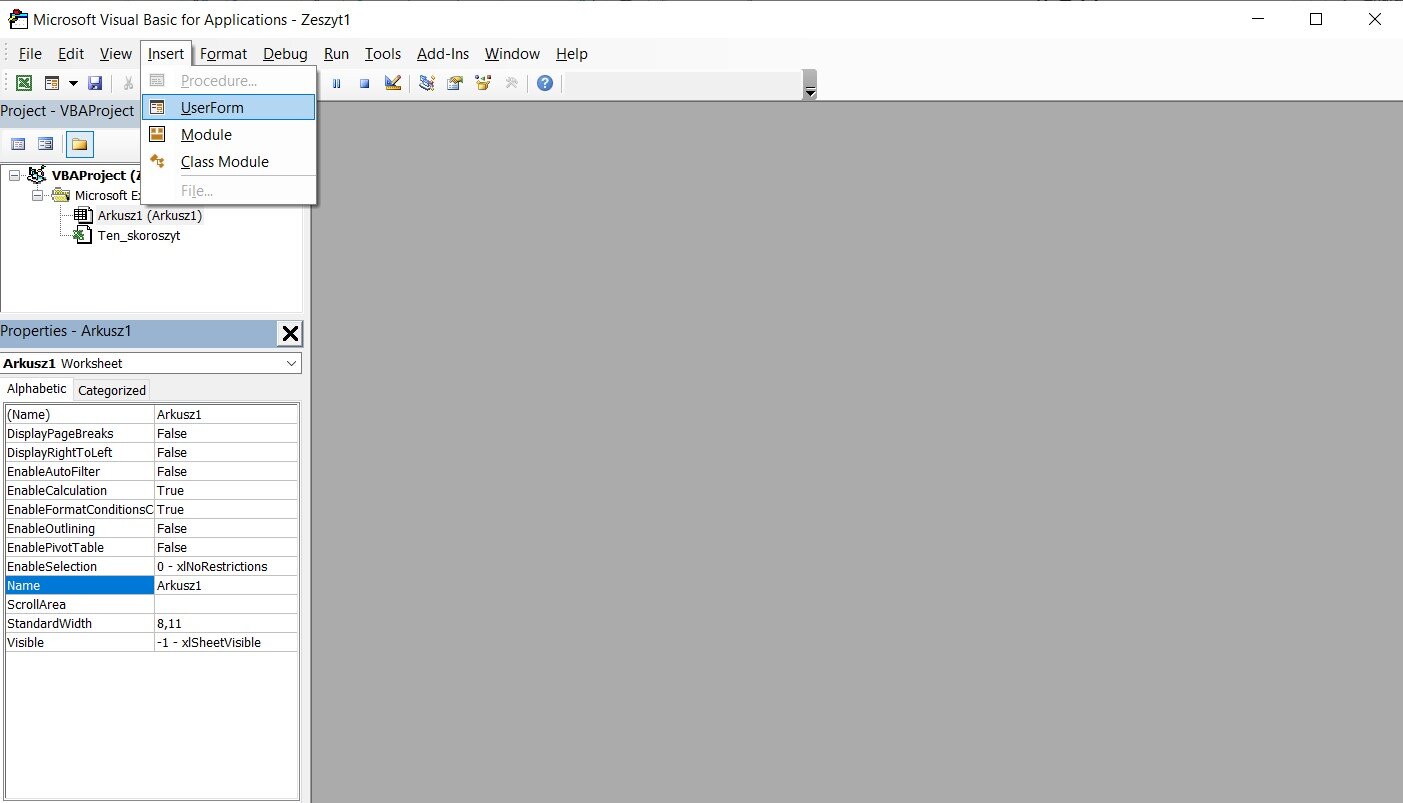1403x803 pixels.
Task: Collapse the Microsoft Excel Objects folder node
Action: [x=37, y=196]
